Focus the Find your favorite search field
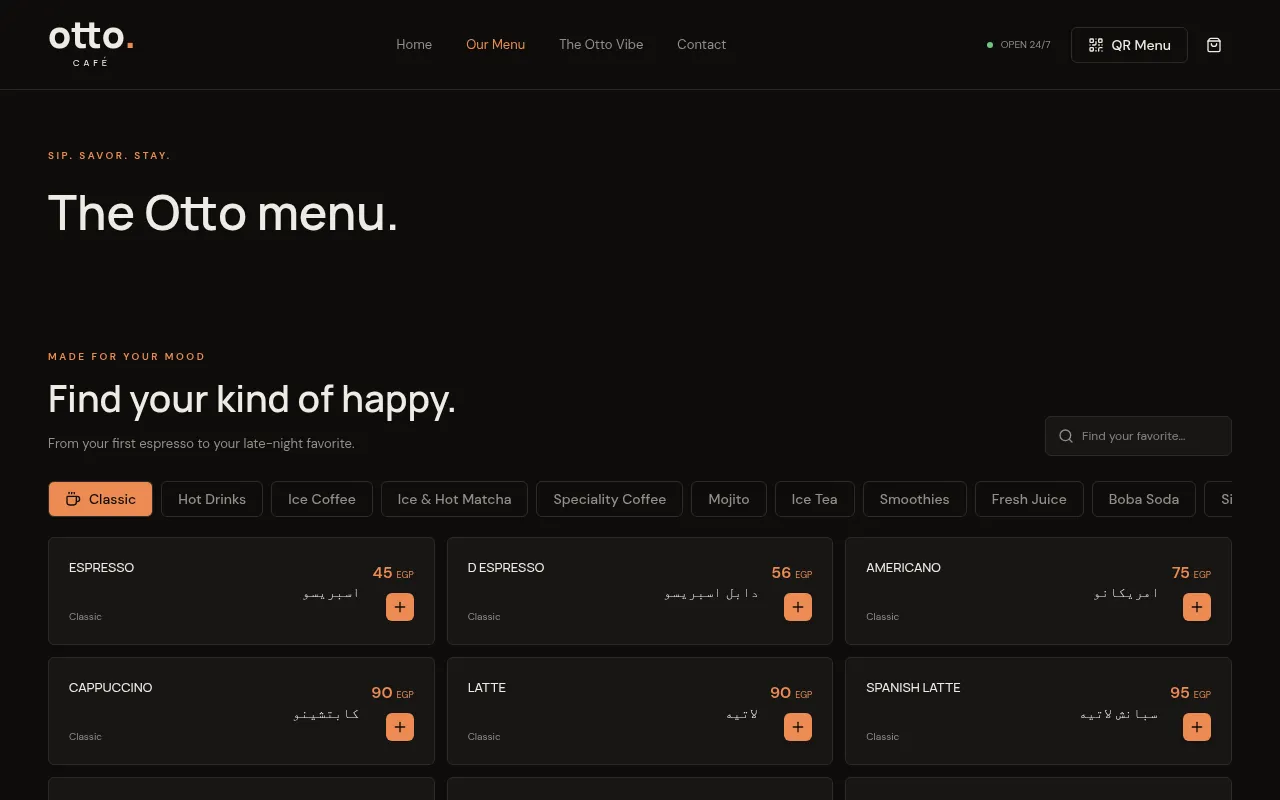 pos(1138,436)
